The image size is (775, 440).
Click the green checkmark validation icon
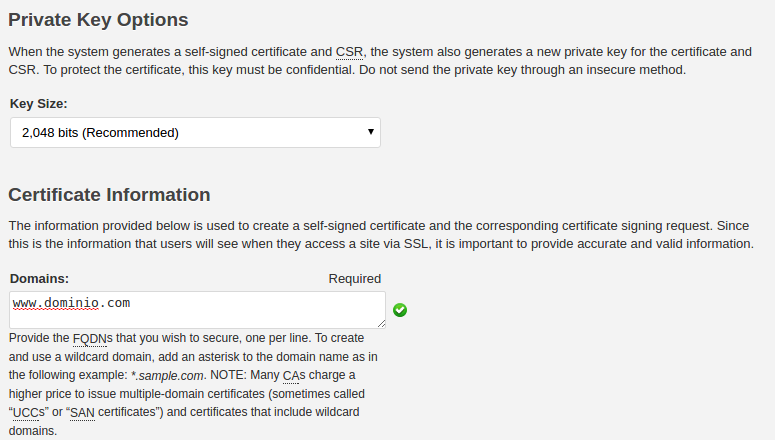(x=400, y=310)
